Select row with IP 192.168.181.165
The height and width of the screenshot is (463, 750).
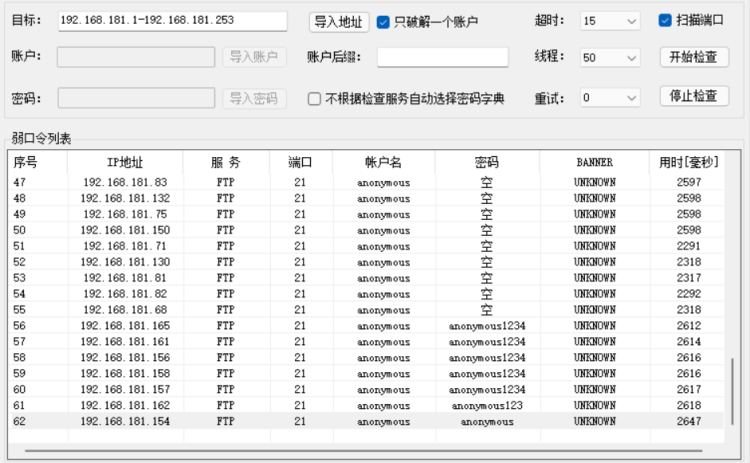366,326
